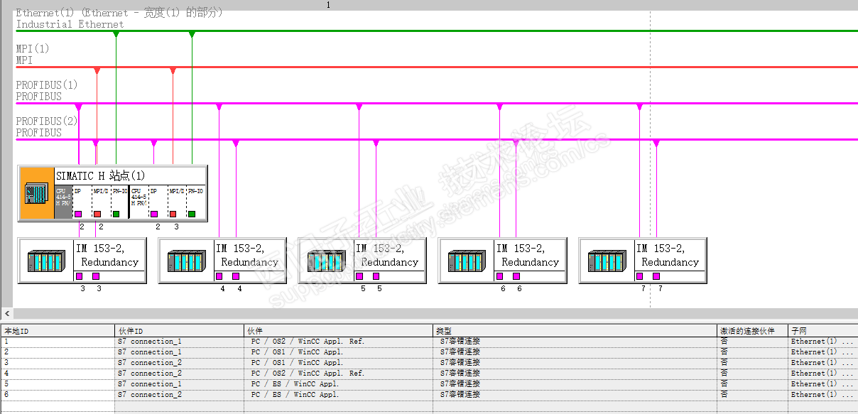Screen dimensions: 858x414
Task: Click the 激活的连接伙伴 column header
Action: tap(752, 331)
